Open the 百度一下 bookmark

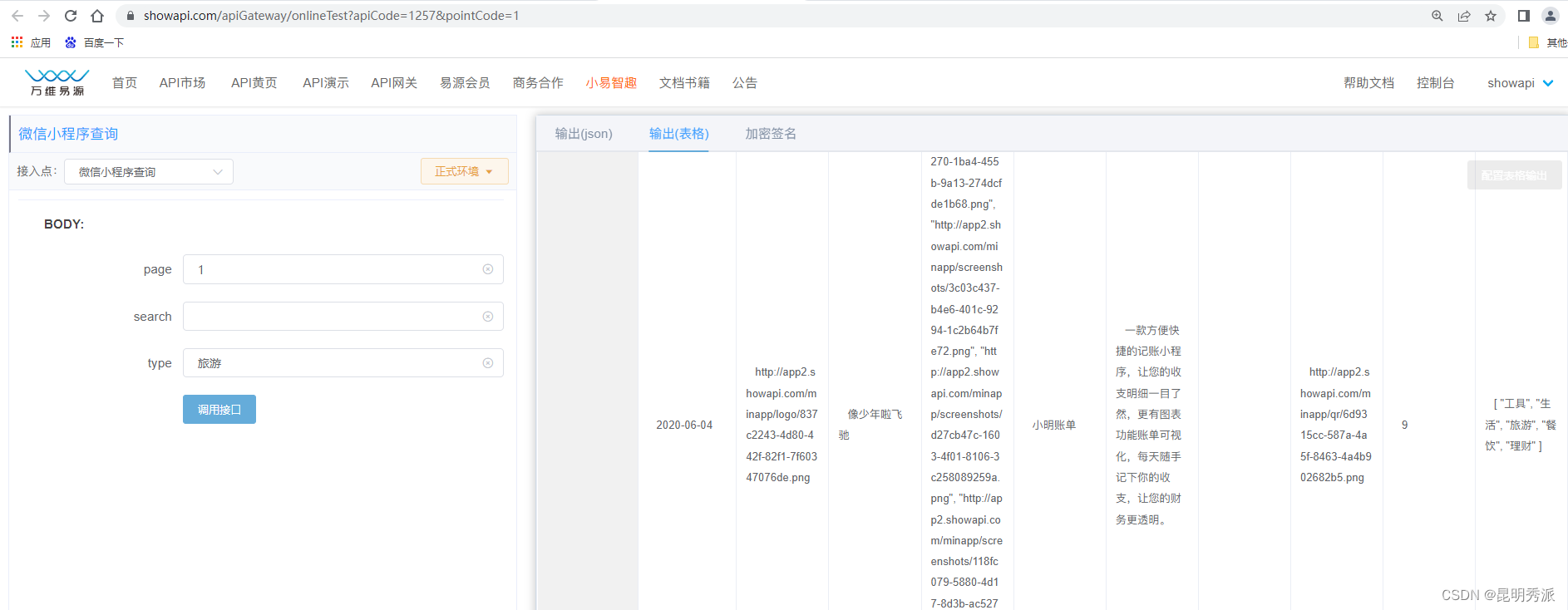click(94, 42)
